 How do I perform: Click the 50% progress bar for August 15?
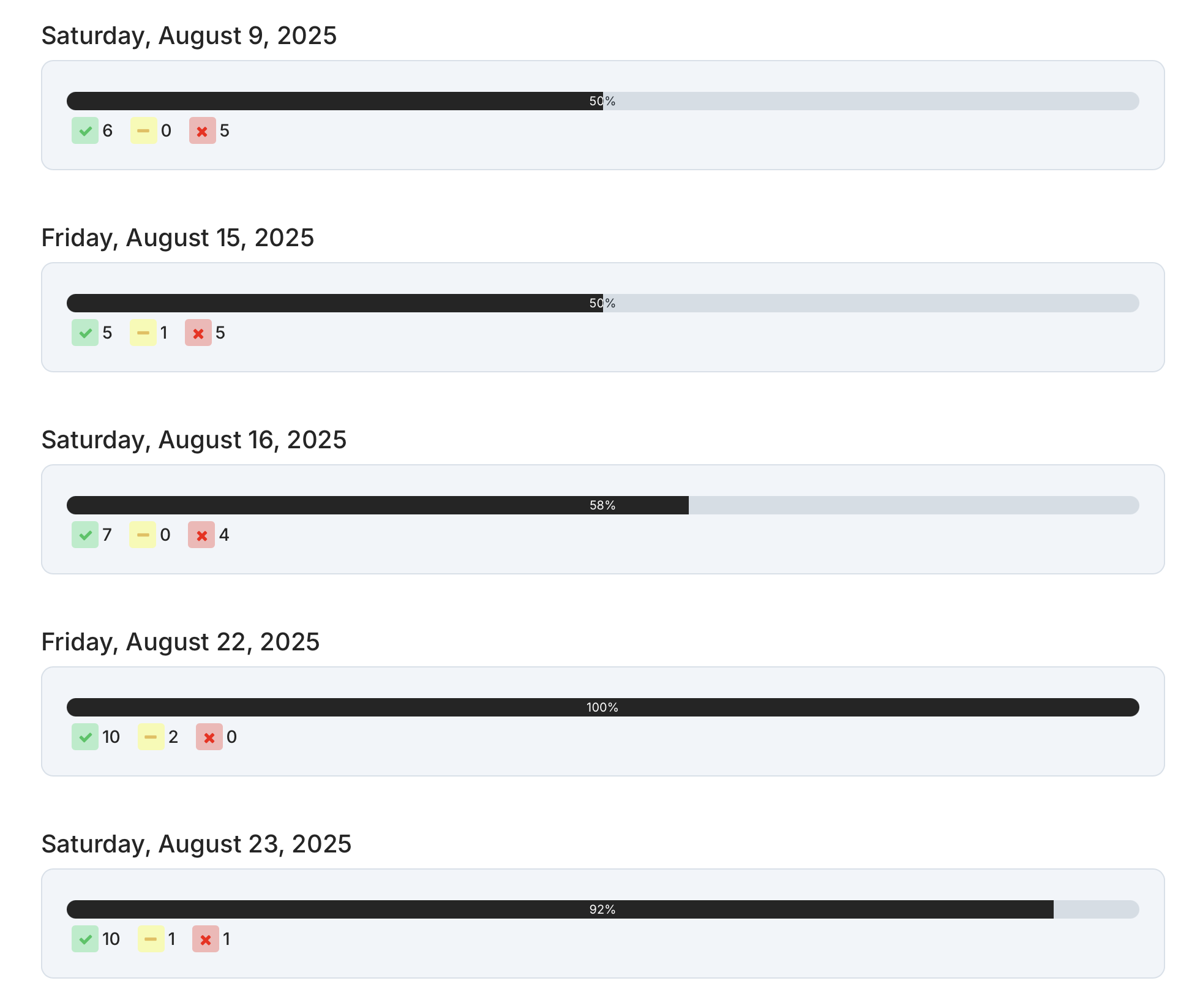602,303
